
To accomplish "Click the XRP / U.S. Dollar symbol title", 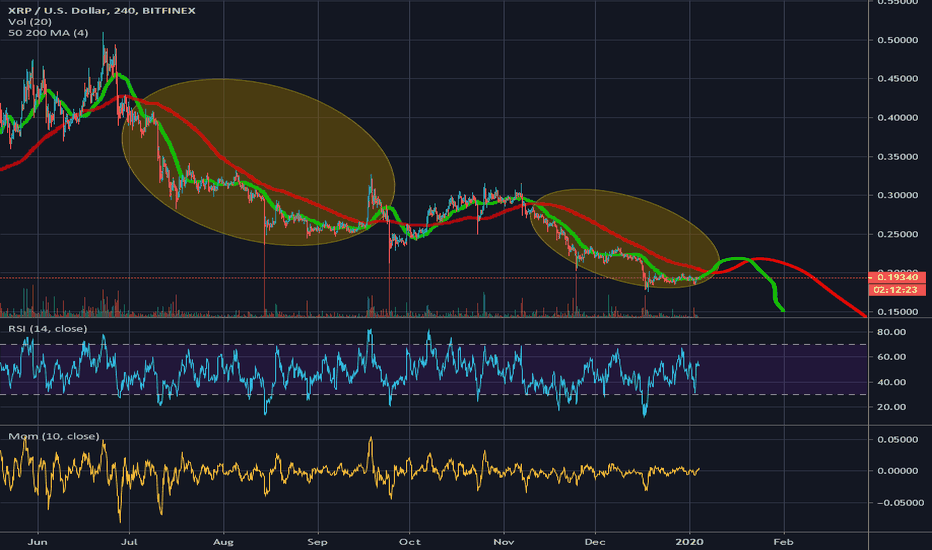I will pyautogui.click(x=102, y=11).
